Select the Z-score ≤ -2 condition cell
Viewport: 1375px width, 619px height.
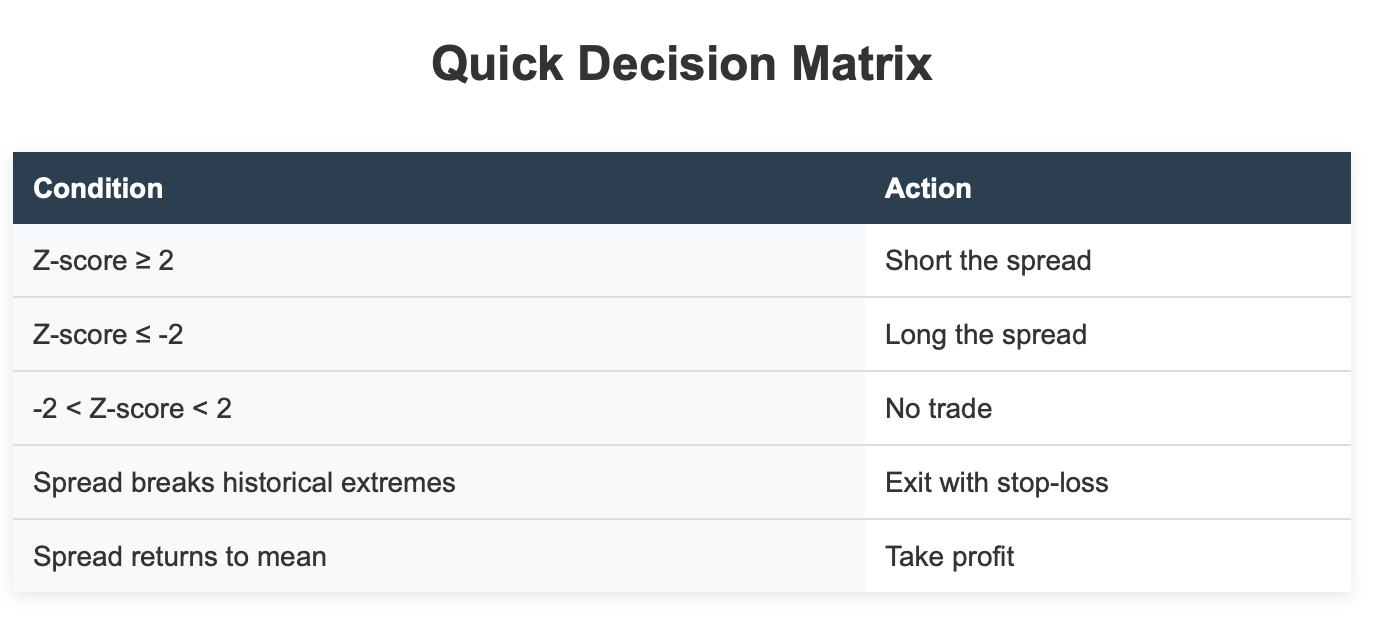[439, 334]
